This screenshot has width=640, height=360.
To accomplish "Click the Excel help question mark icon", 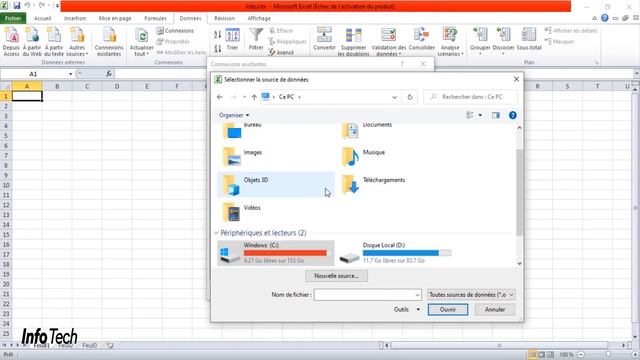I will [x=604, y=18].
